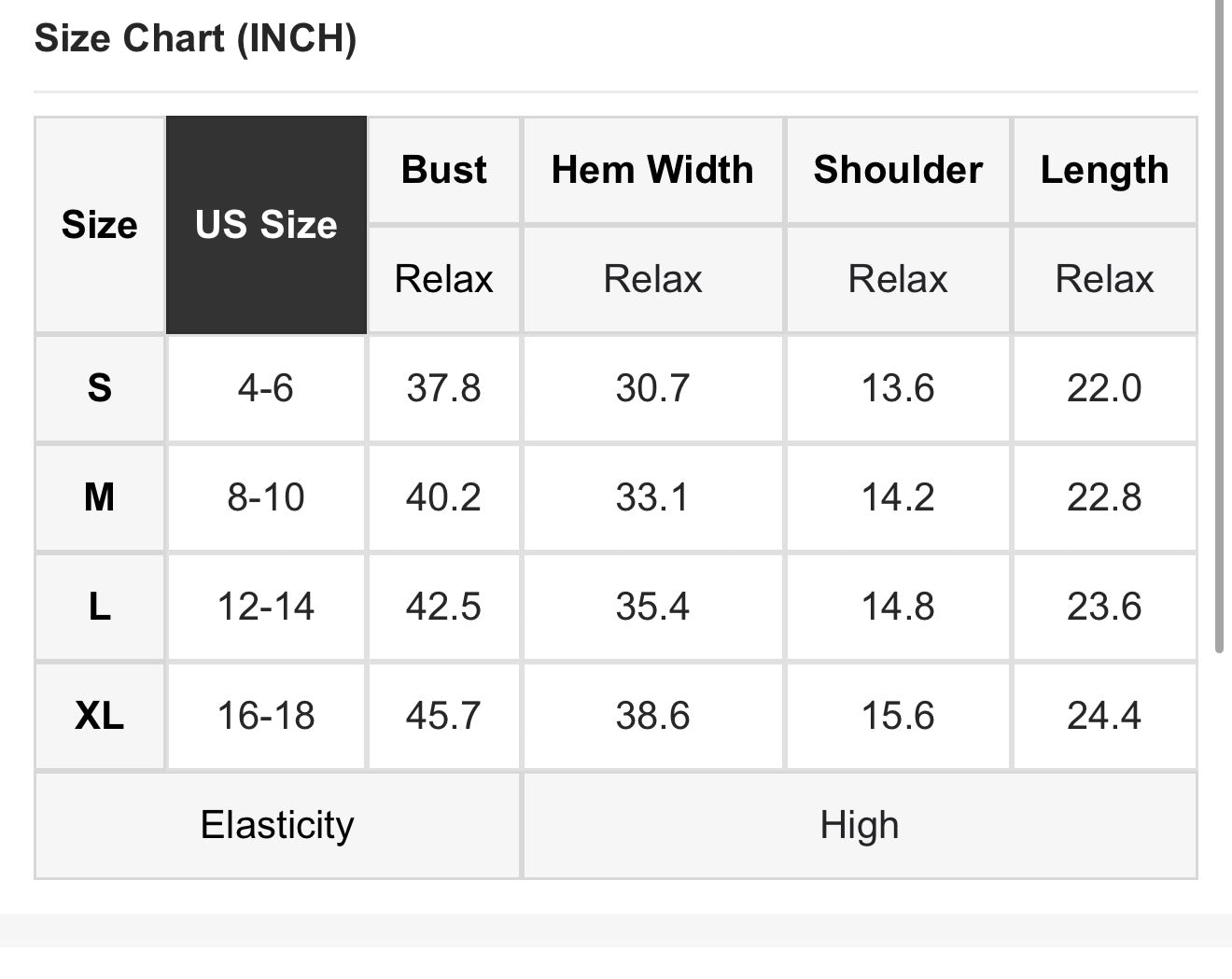1232x979 pixels.
Task: Click the 4-6 US size cell
Action: point(266,387)
